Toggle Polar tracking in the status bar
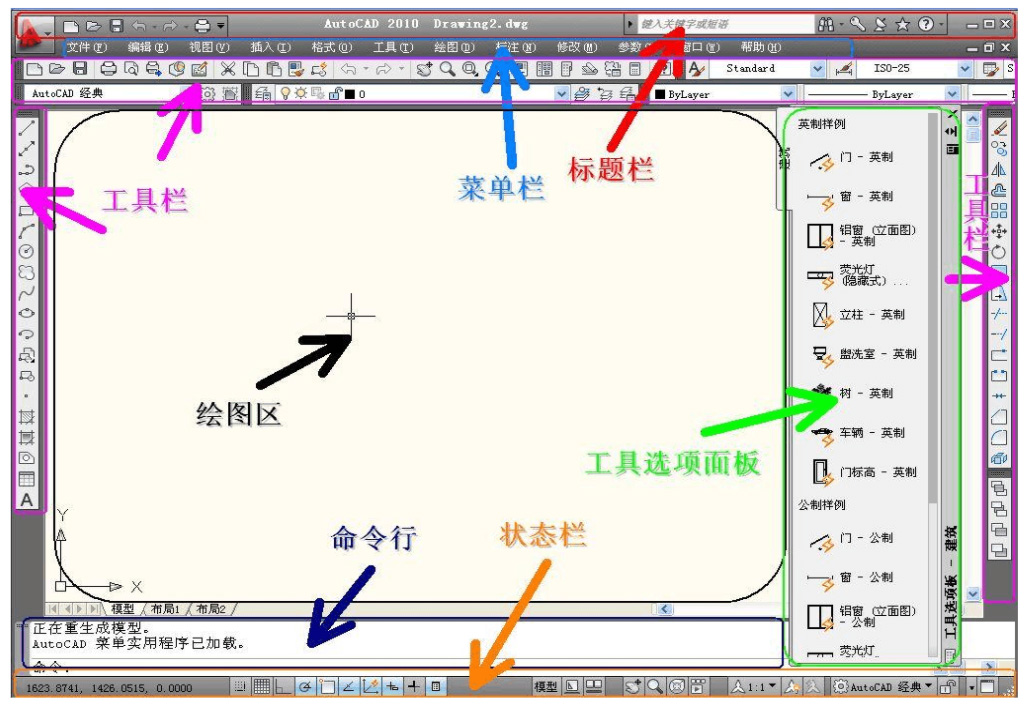 click(305, 687)
